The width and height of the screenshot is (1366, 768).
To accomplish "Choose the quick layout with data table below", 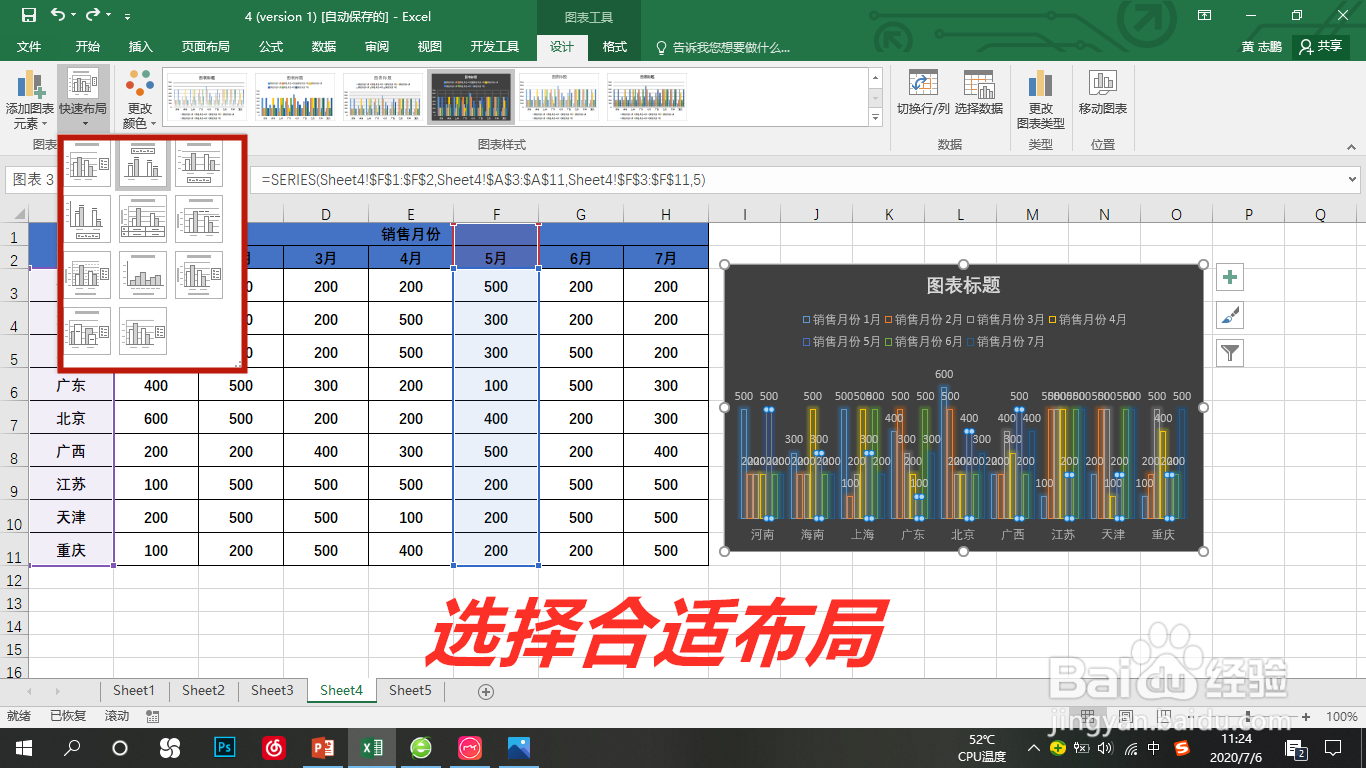I will [x=143, y=219].
